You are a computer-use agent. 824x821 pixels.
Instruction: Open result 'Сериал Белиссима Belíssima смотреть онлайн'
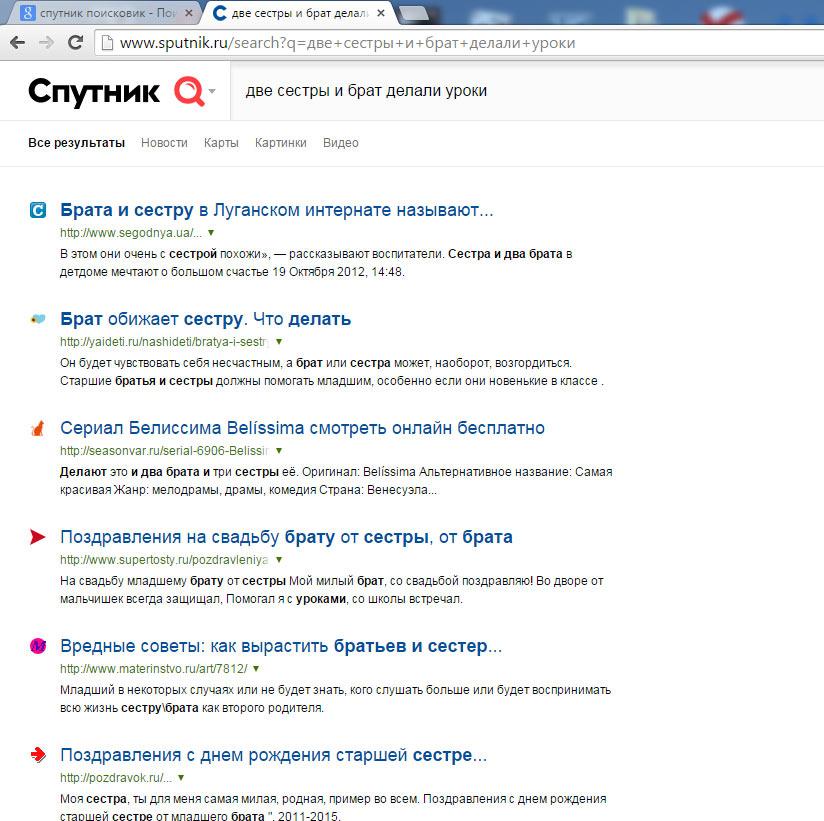click(x=302, y=428)
